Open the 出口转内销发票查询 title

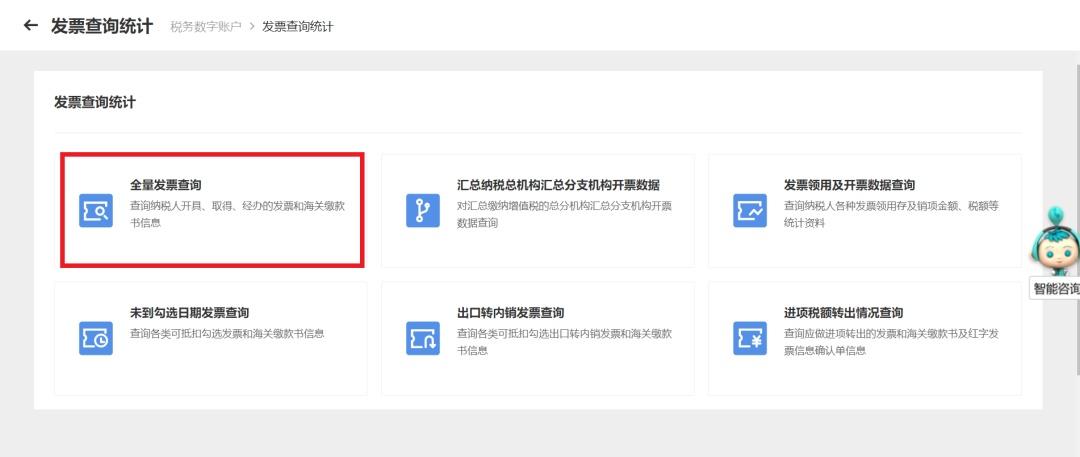[510, 313]
